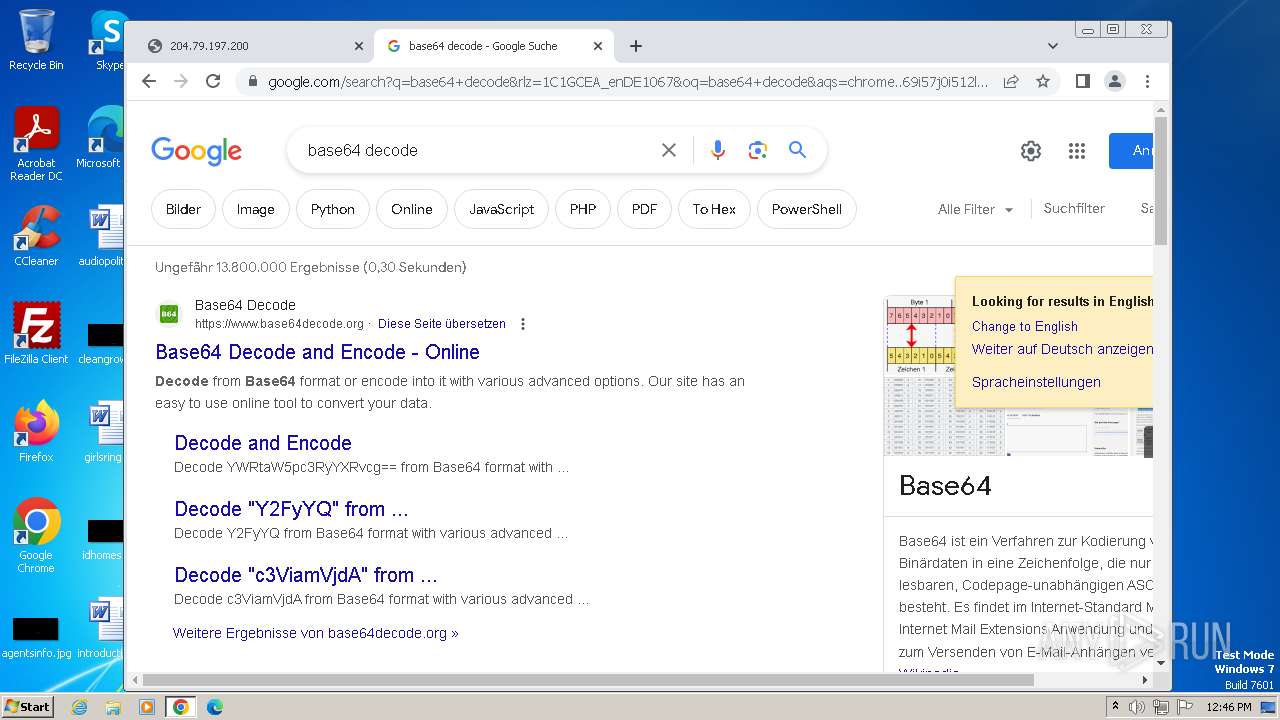Open the Google apps grid
Screen dimensions: 1280x720
coord(1077,150)
